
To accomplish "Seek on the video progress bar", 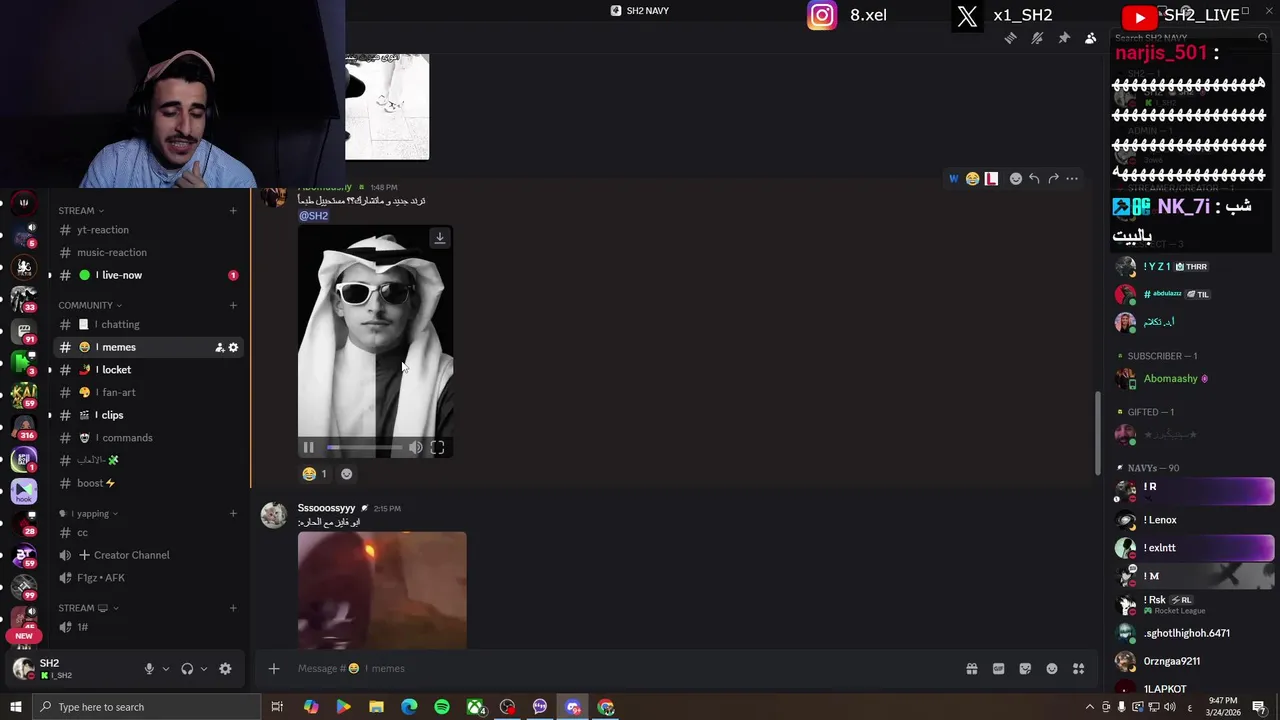I will click(364, 448).
